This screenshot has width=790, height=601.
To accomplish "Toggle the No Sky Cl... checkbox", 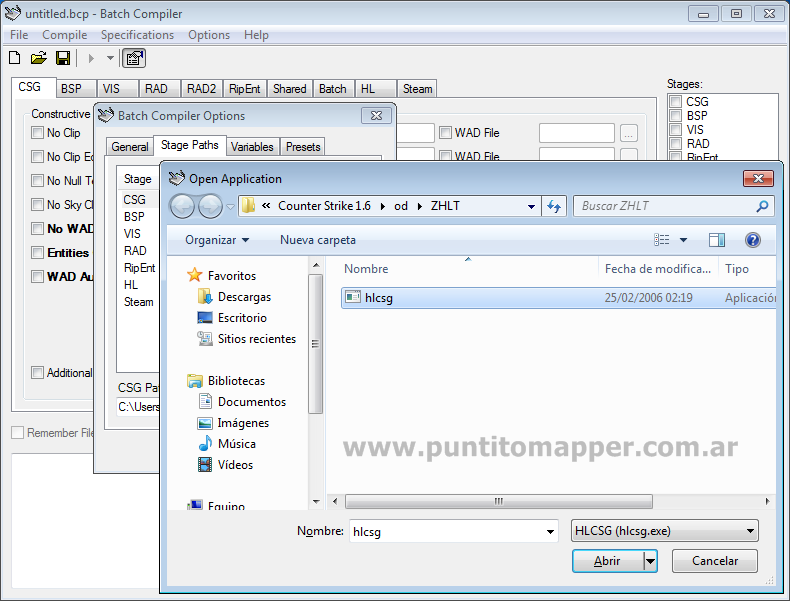I will coord(37,205).
